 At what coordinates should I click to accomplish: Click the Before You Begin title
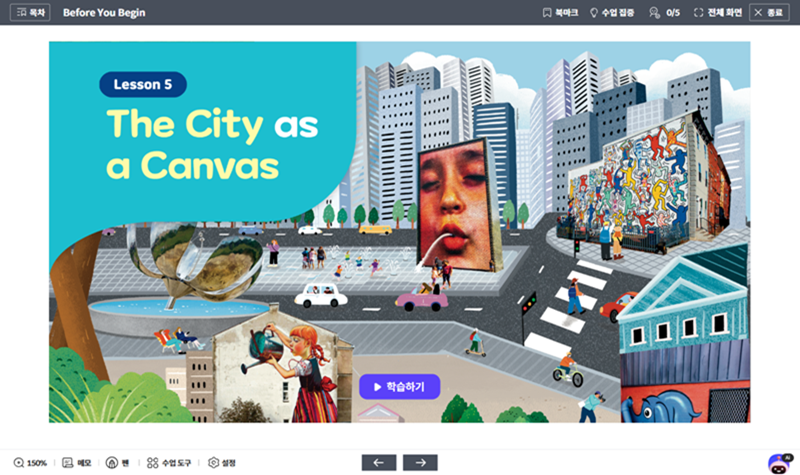[104, 13]
